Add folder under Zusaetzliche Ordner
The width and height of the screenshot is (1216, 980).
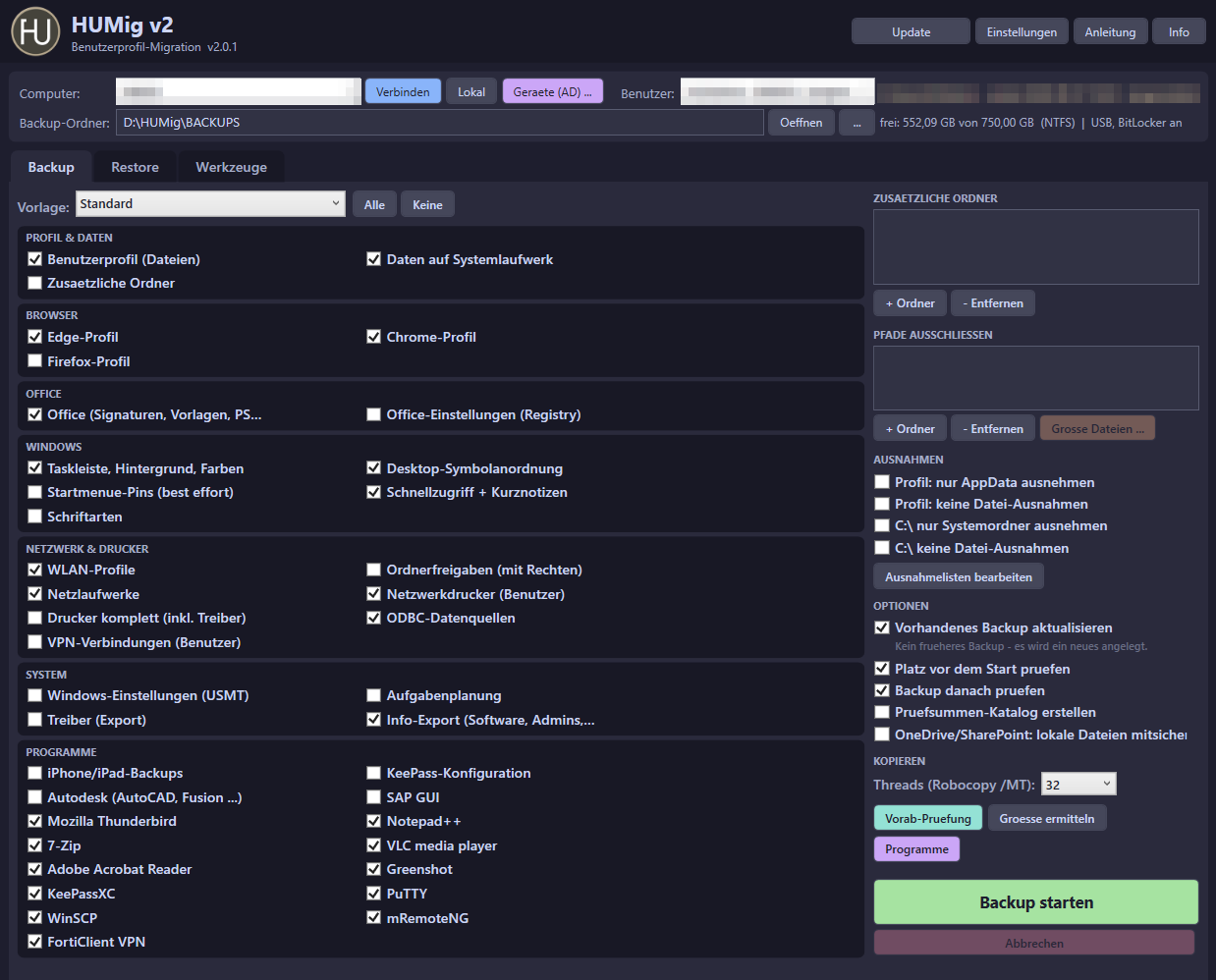(x=910, y=303)
